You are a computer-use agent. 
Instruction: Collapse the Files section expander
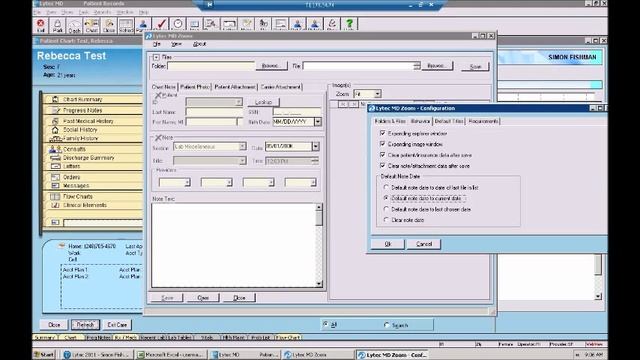(x=156, y=57)
